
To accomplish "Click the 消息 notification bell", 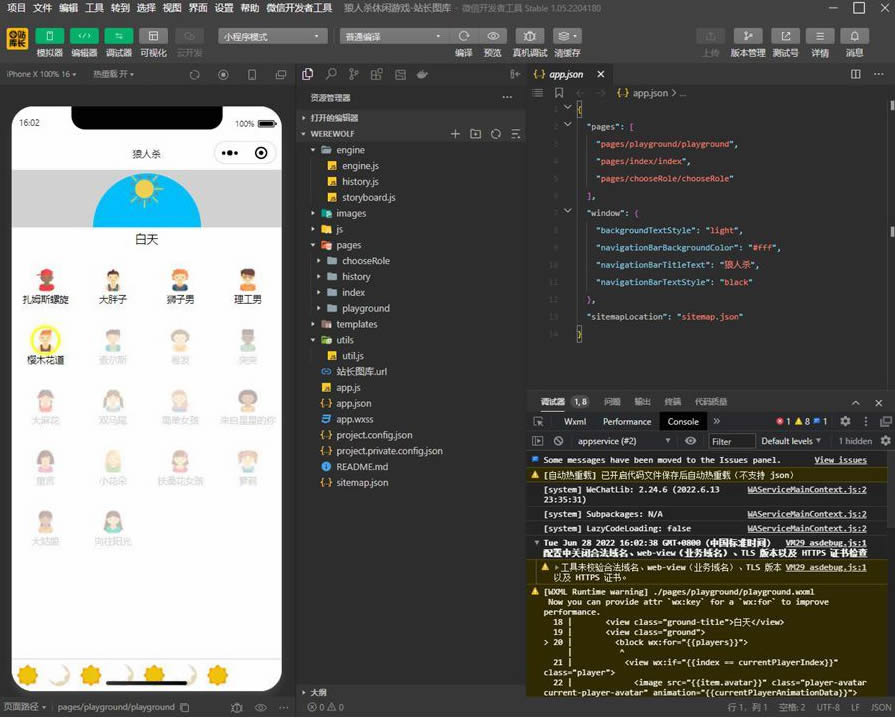I will 854,36.
